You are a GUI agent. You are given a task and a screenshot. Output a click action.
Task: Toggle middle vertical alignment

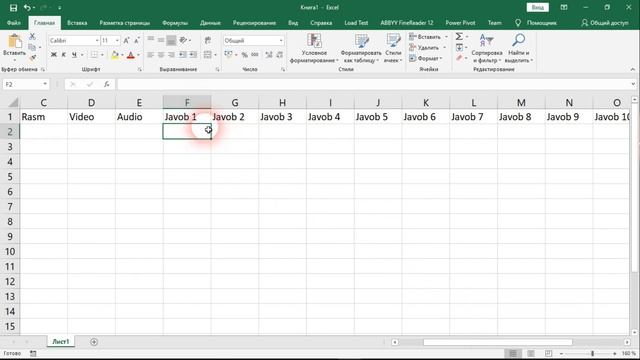[x=161, y=40]
